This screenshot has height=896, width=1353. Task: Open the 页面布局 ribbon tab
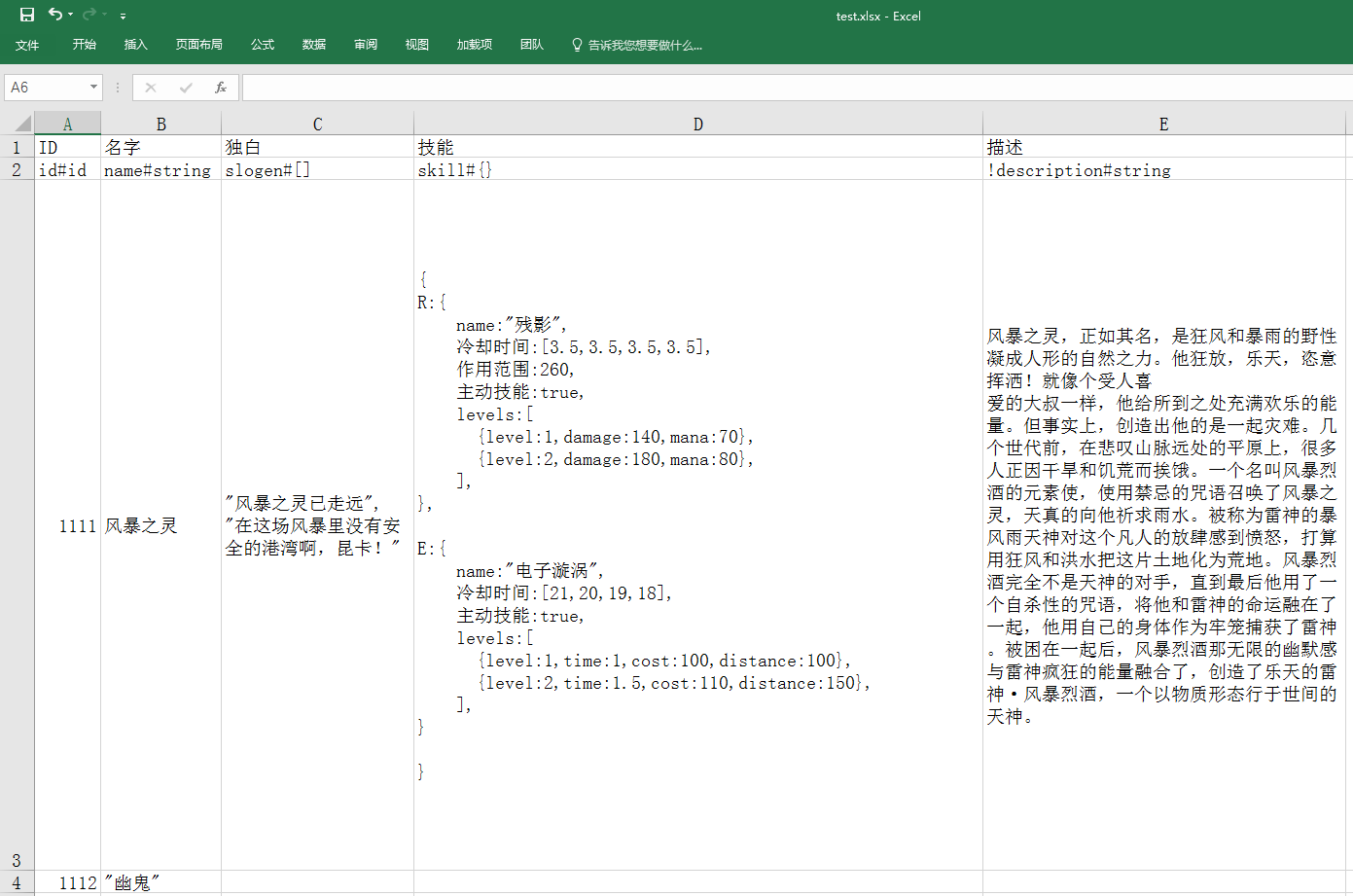(x=199, y=45)
